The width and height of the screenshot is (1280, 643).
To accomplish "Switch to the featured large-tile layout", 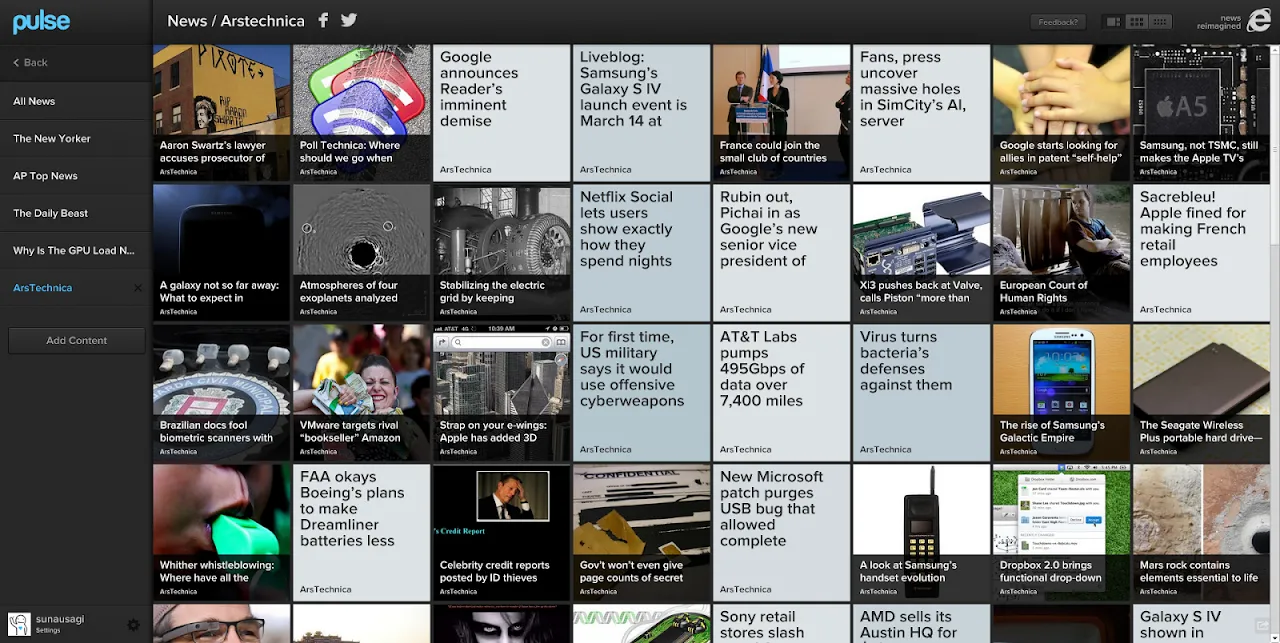I will click(1112, 22).
